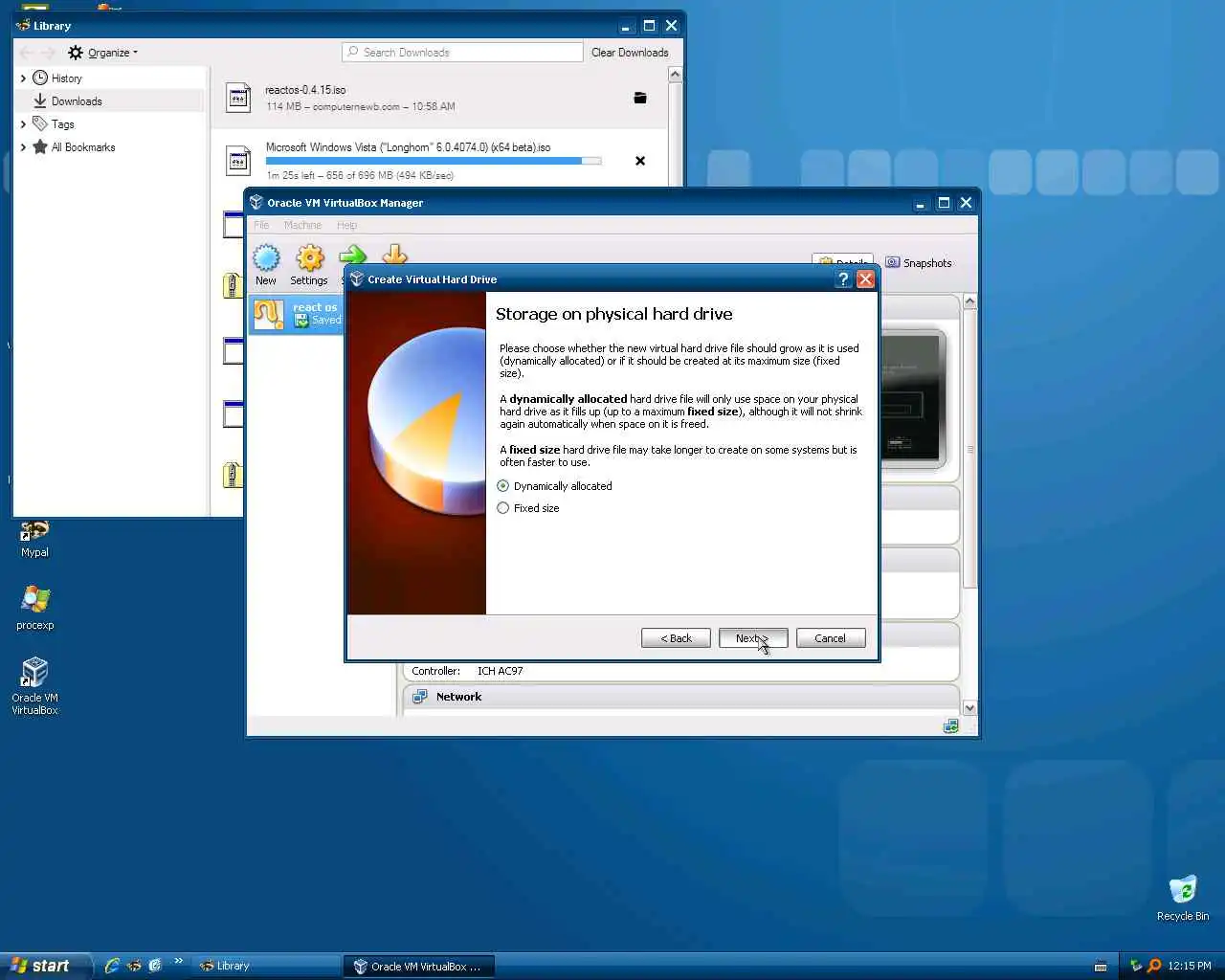This screenshot has width=1225, height=980.
Task: Expand the History tree item
Action: point(23,78)
